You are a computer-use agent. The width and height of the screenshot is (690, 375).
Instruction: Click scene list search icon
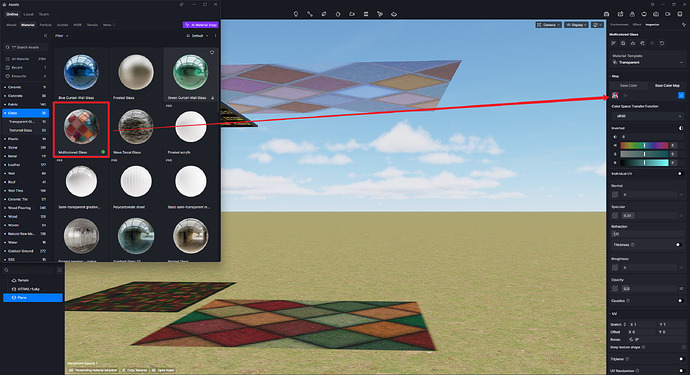(x=6, y=270)
